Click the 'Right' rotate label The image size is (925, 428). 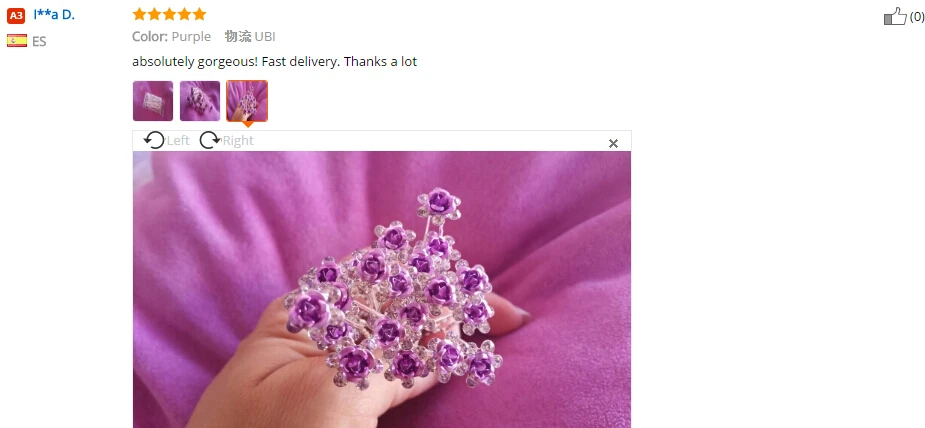(238, 140)
